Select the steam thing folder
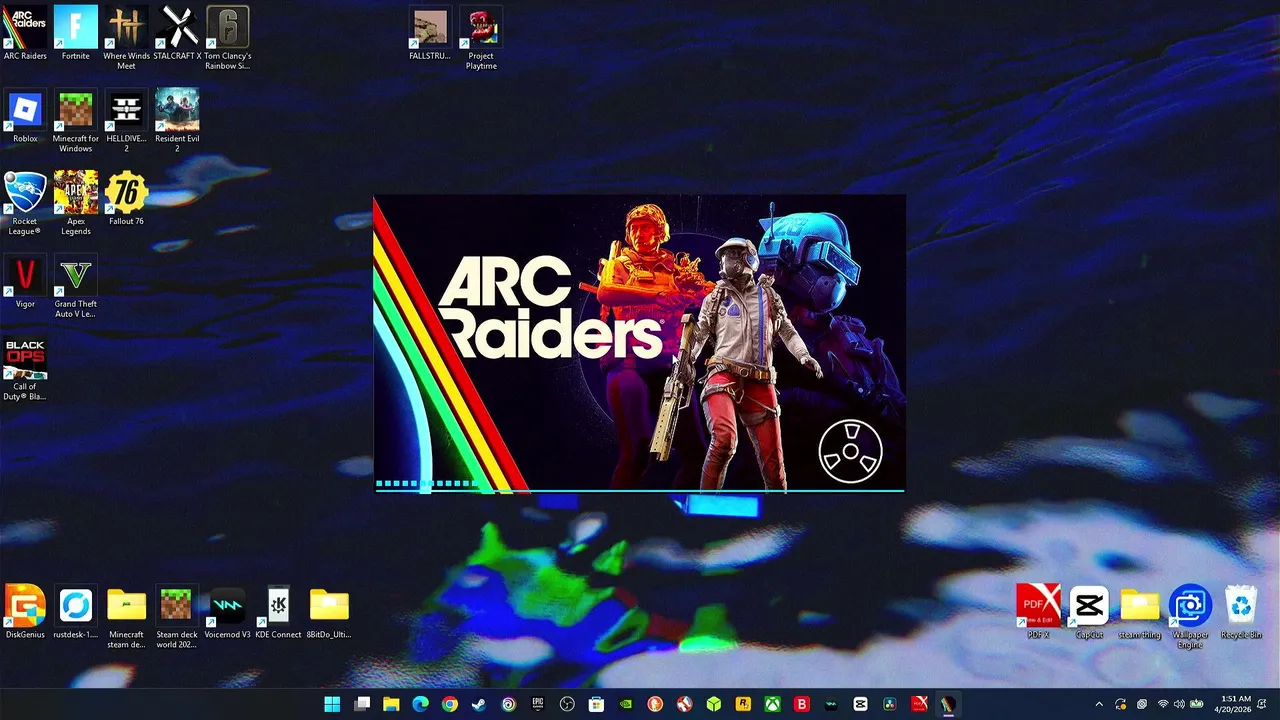The width and height of the screenshot is (1280, 720). coord(1140,612)
